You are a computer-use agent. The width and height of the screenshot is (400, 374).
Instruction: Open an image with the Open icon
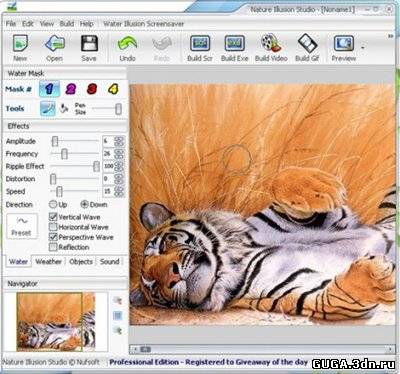(x=54, y=48)
